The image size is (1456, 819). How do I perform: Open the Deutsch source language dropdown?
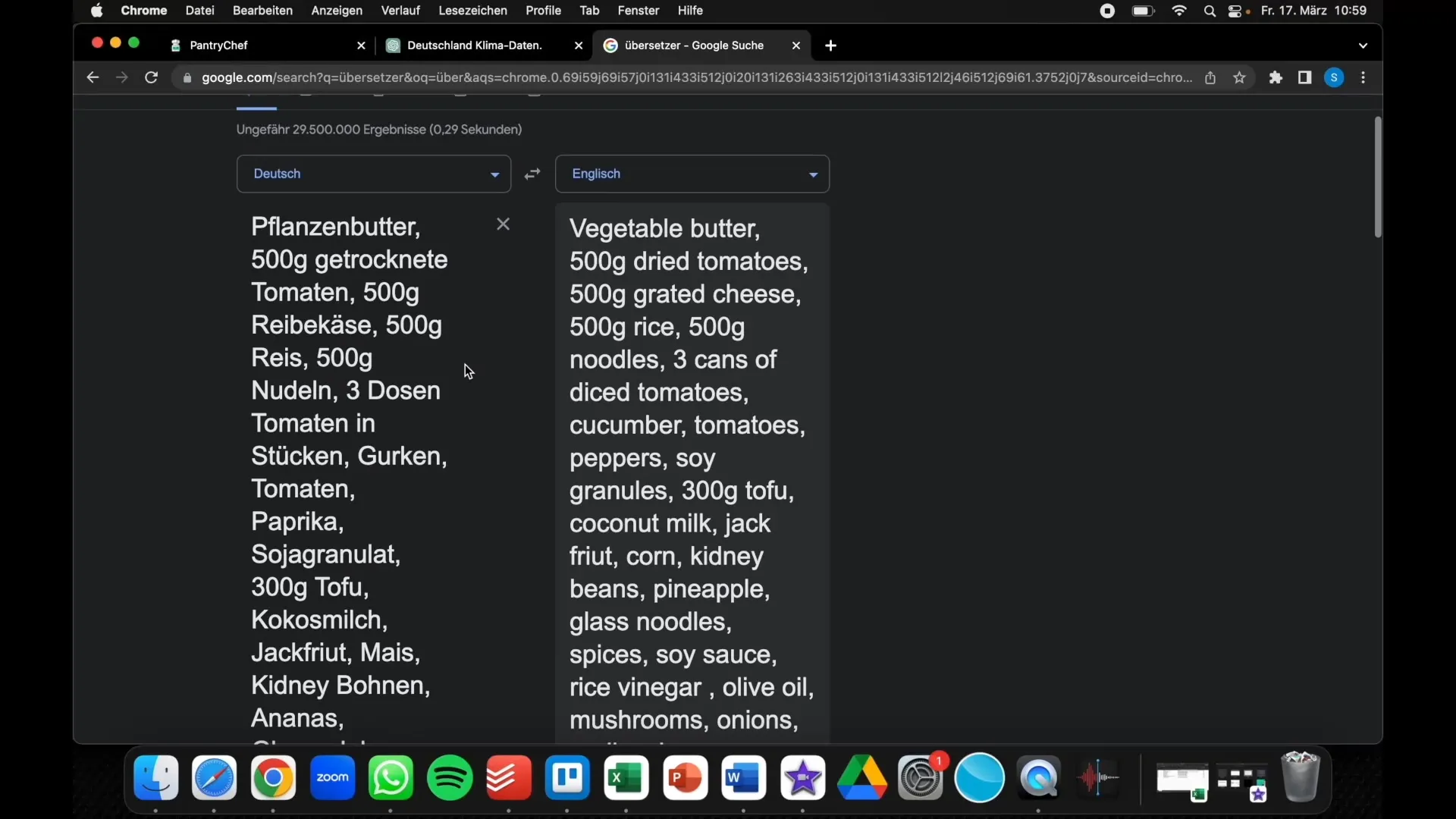pos(374,174)
